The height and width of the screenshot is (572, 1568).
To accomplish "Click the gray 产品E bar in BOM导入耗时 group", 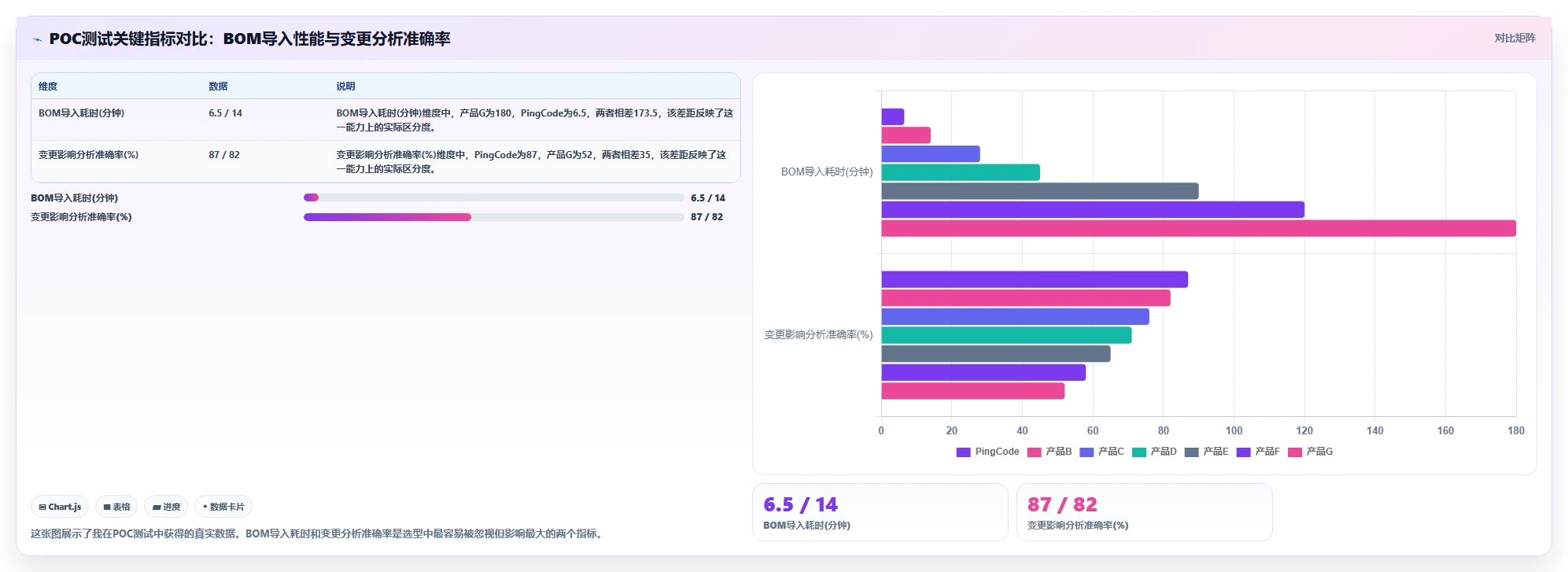I will click(1039, 191).
